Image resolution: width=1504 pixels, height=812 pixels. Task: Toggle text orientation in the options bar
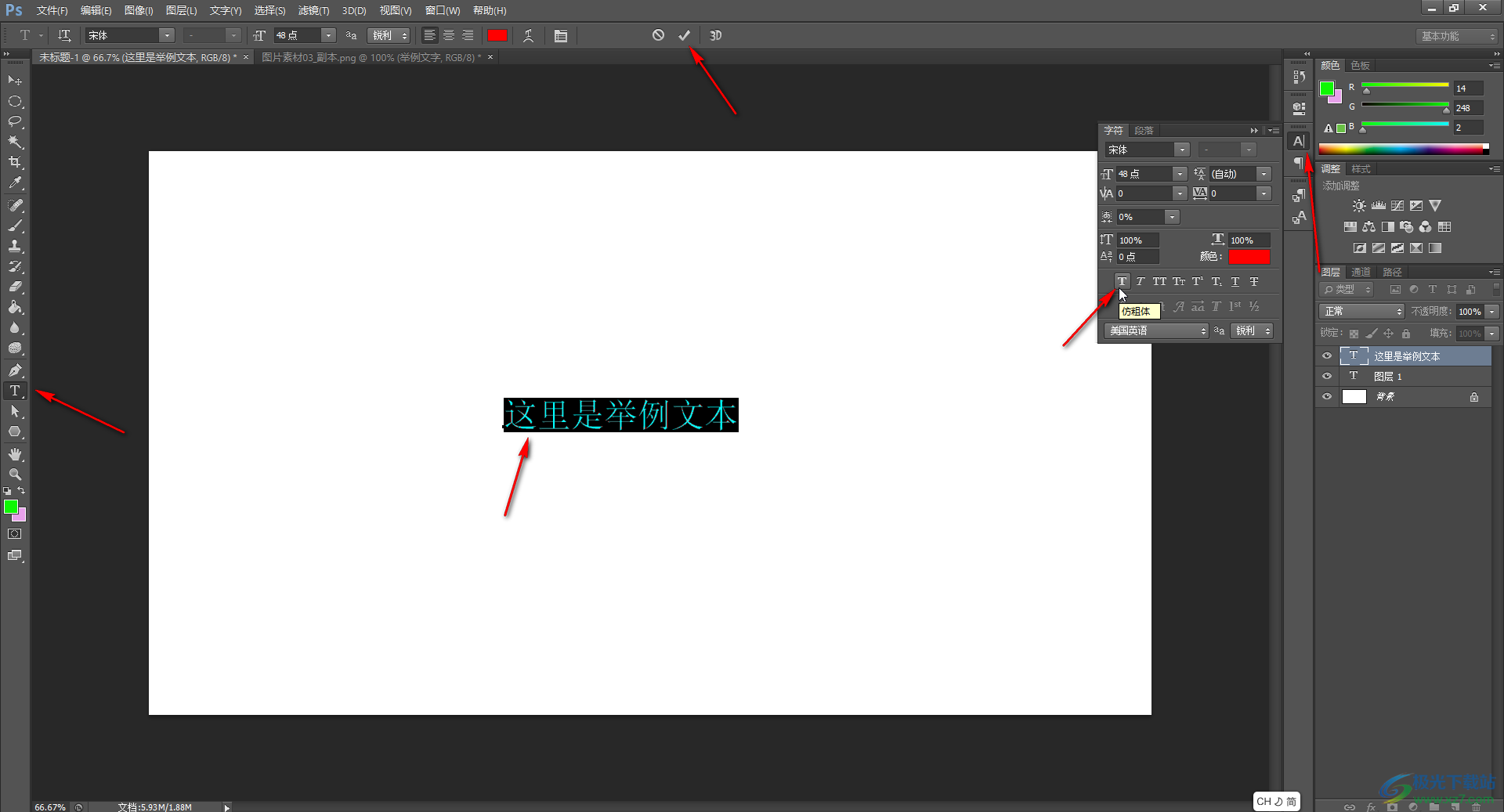pyautogui.click(x=64, y=35)
